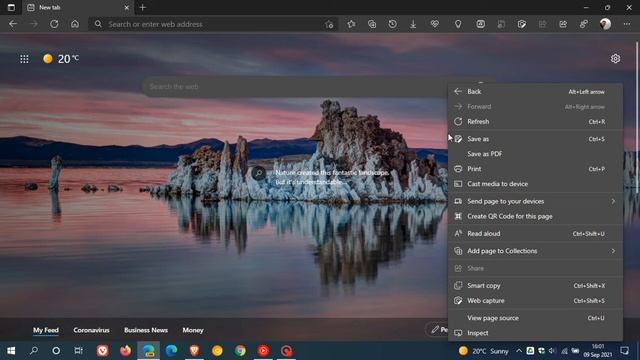Go back using toolbar back arrow
The image size is (640, 360).
click(13, 24)
